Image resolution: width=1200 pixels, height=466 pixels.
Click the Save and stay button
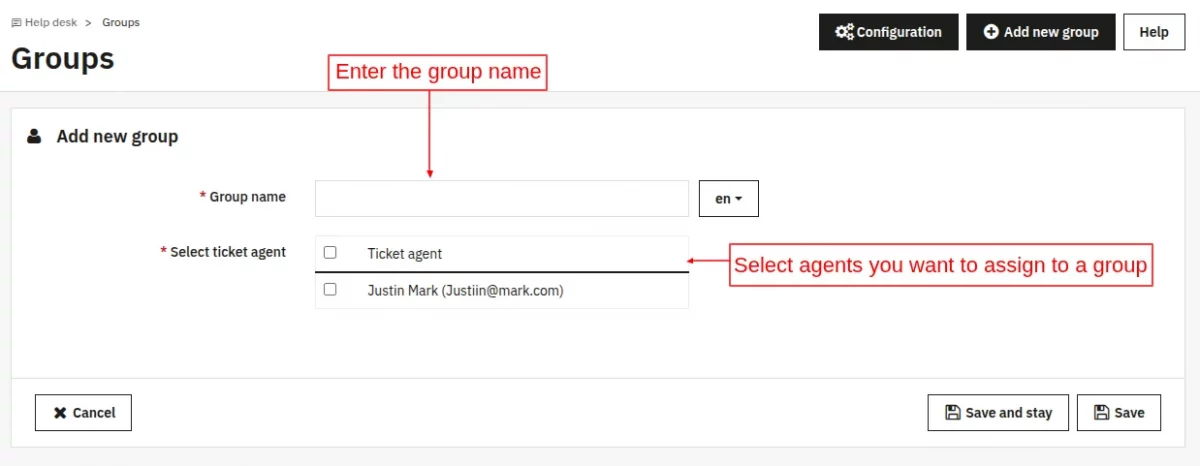pyautogui.click(x=998, y=412)
